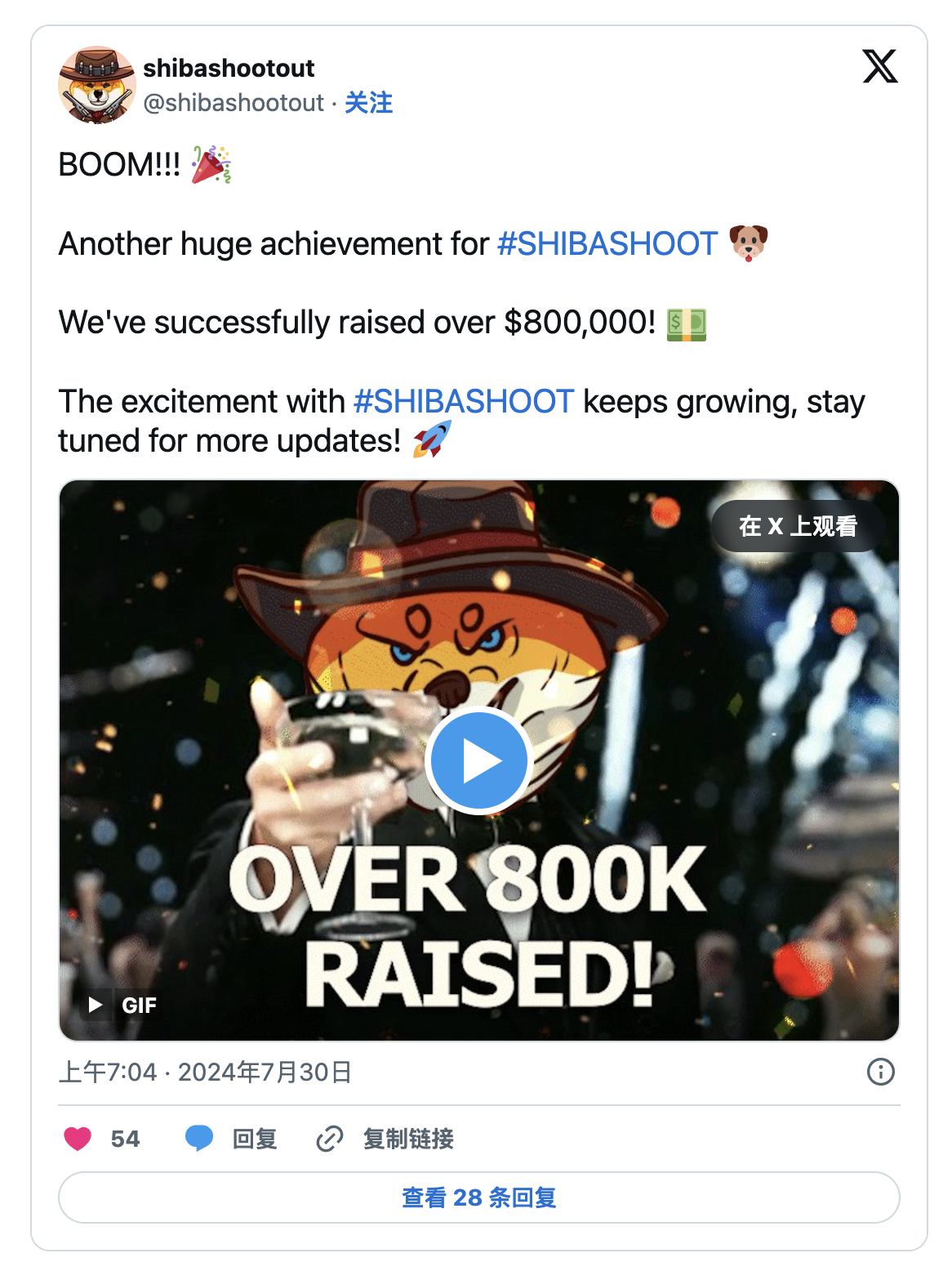Click the shibashootout profile avatar
952x1271 pixels.
(97, 85)
